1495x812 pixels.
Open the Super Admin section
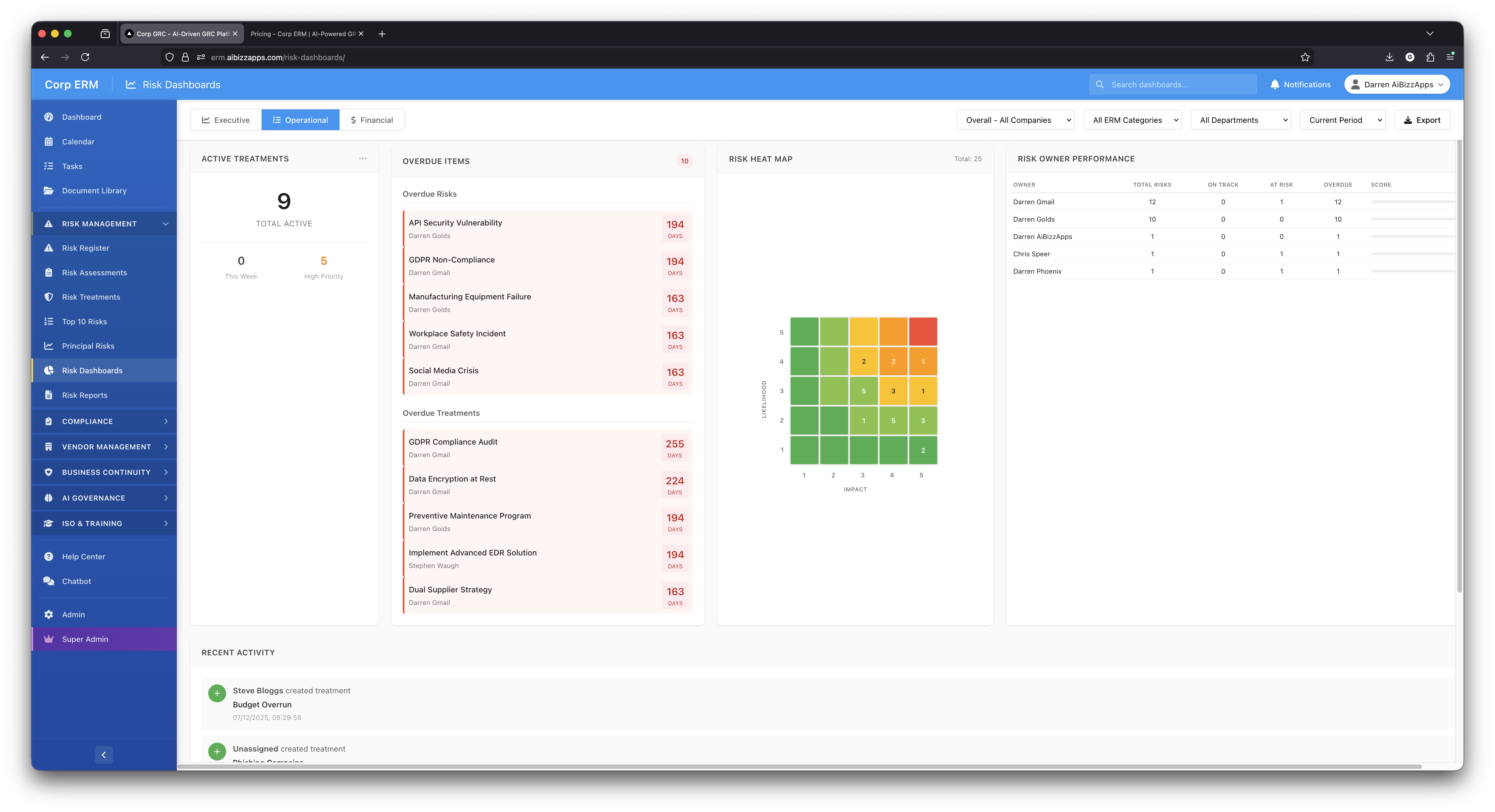click(x=85, y=639)
